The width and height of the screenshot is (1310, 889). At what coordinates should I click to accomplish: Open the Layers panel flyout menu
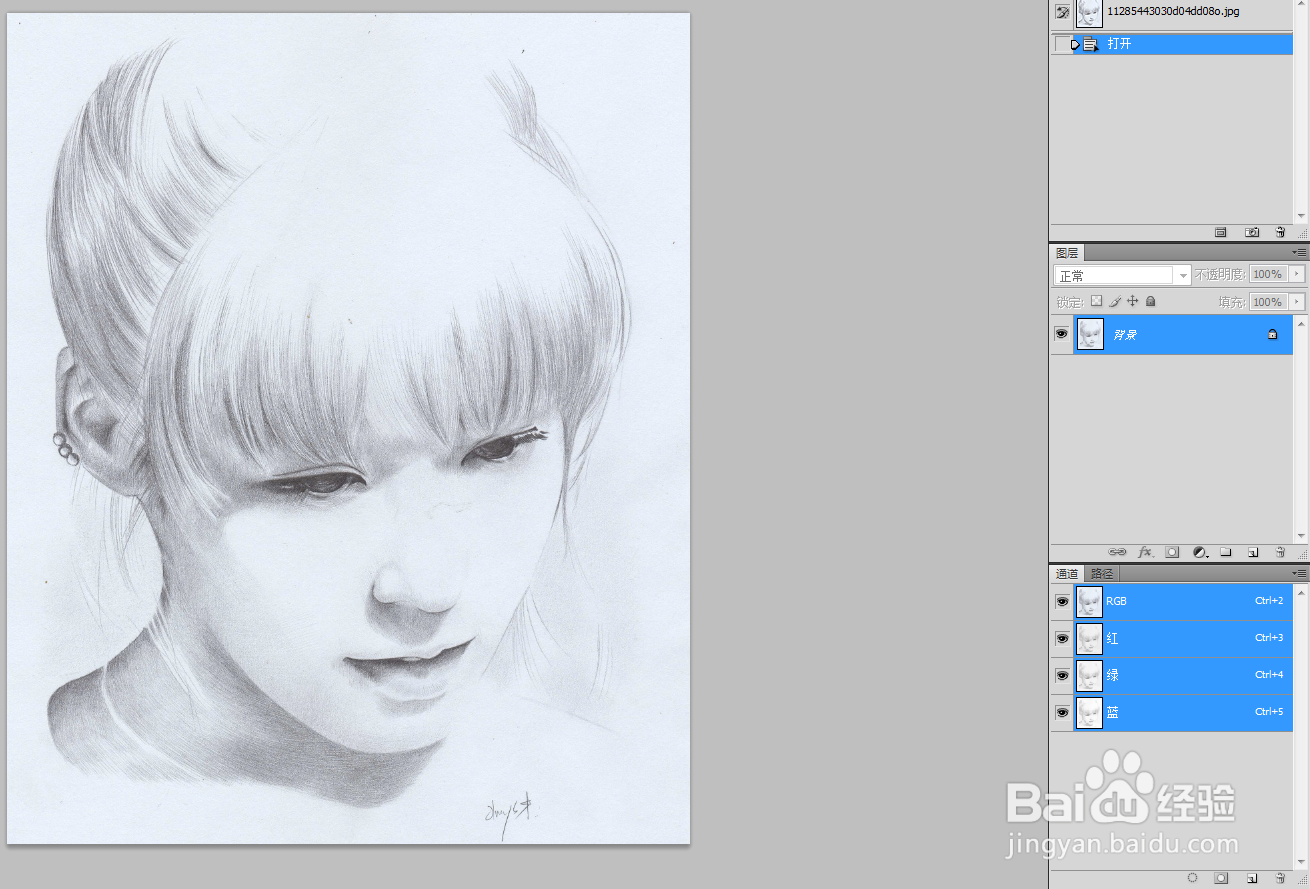pyautogui.click(x=1299, y=253)
